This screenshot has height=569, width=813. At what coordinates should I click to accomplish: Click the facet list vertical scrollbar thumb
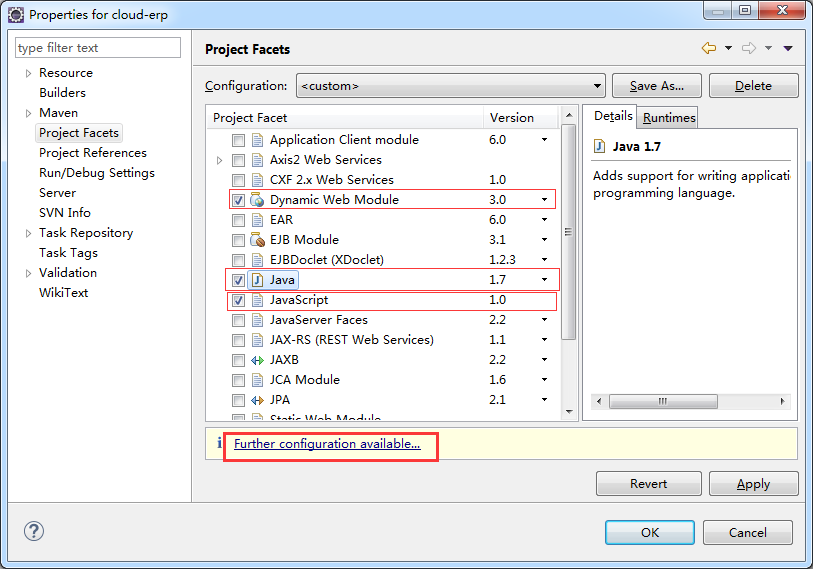[x=569, y=232]
